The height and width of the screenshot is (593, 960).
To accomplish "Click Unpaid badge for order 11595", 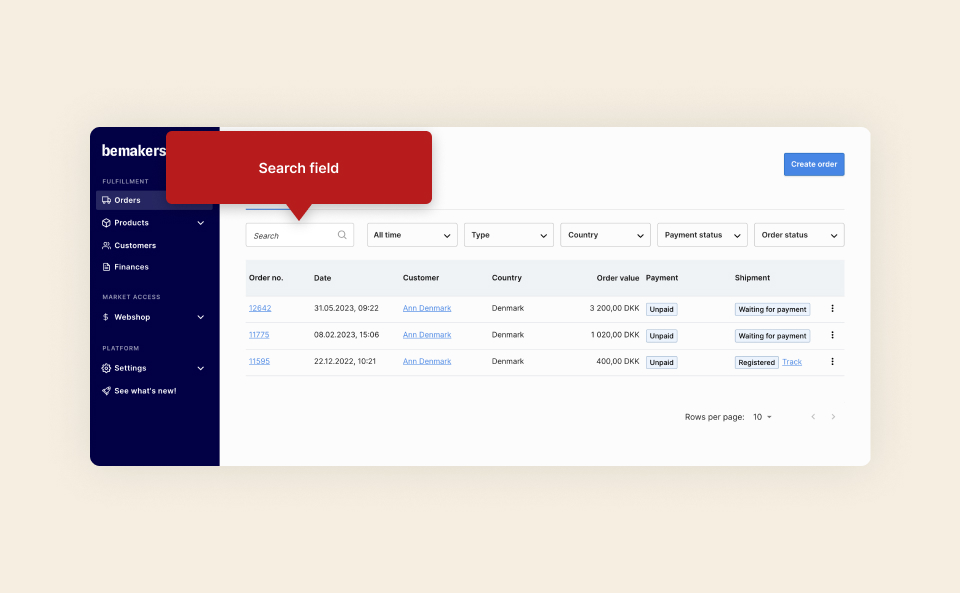I will [661, 363].
